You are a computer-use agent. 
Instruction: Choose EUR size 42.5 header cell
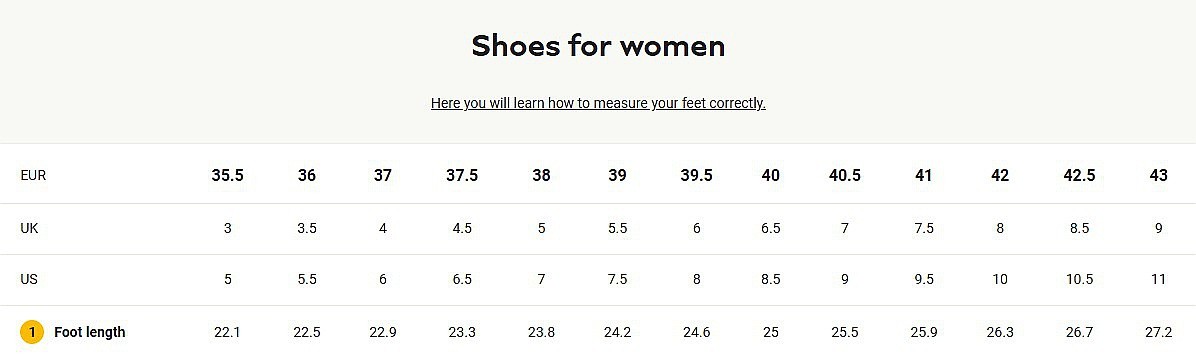coord(1079,176)
